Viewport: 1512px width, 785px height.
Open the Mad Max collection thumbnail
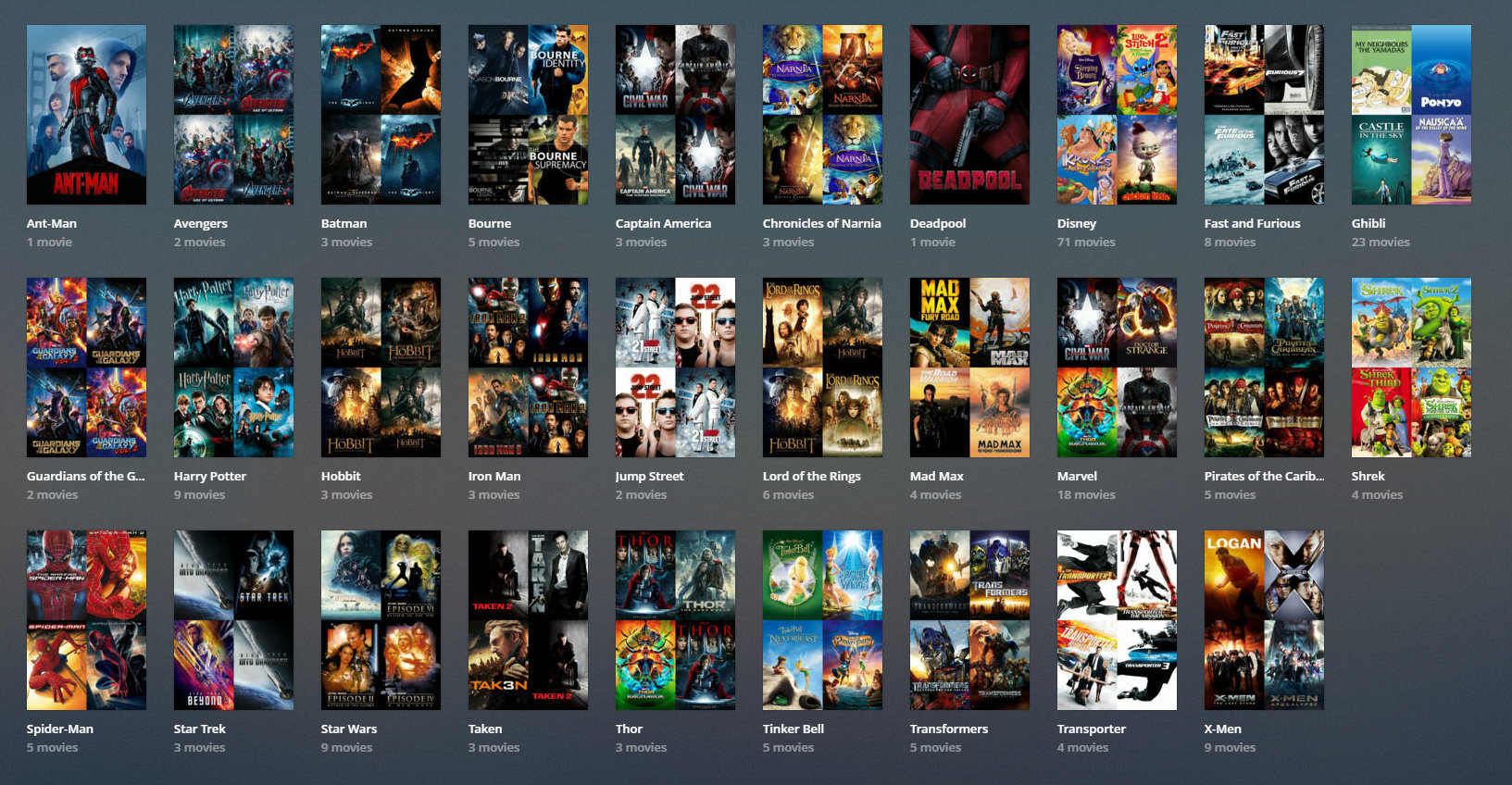click(x=969, y=368)
